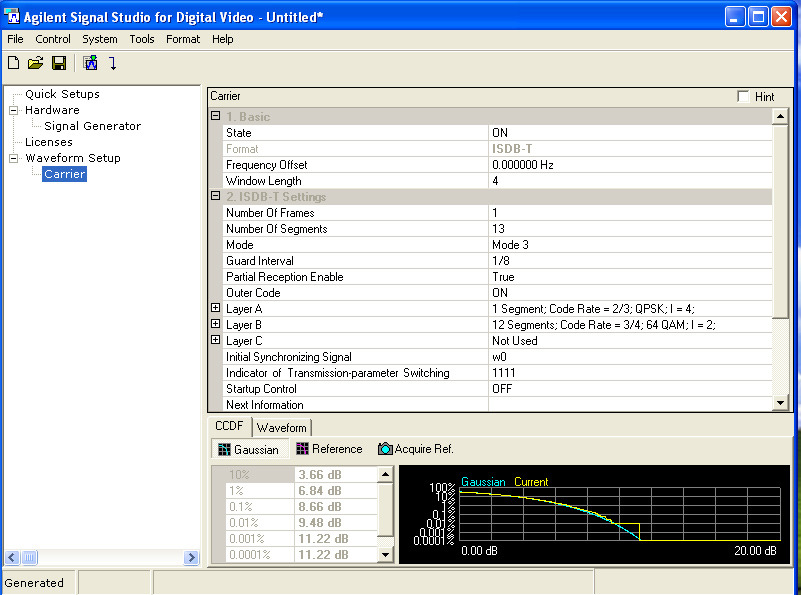The width and height of the screenshot is (801, 595).
Task: Click the Number Of Segments value 13
Action: click(x=630, y=229)
